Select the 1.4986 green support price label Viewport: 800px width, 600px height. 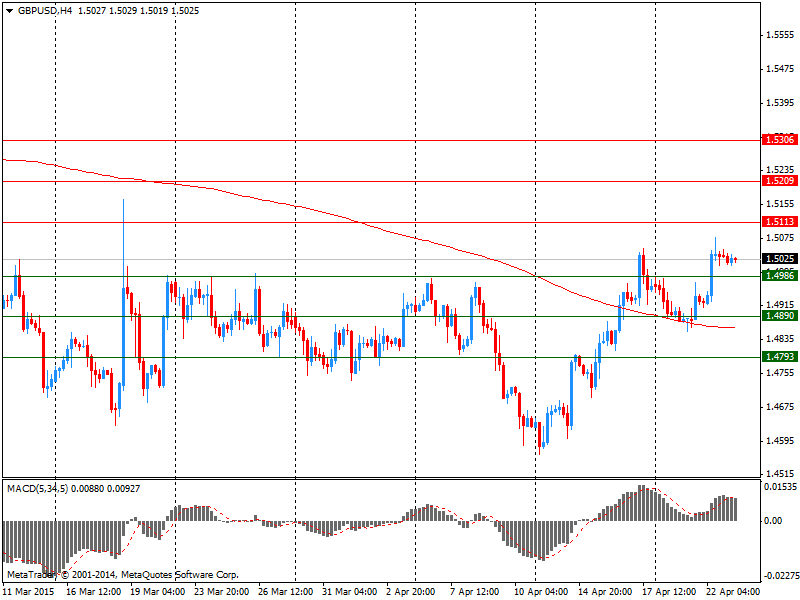point(780,276)
